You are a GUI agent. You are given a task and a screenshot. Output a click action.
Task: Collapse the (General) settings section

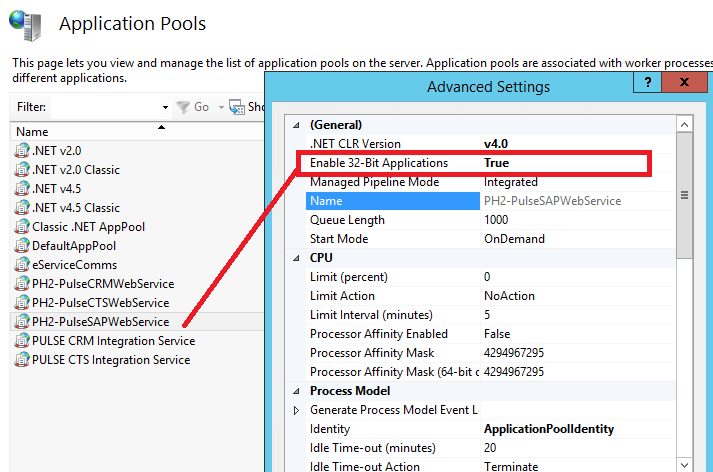tap(295, 125)
